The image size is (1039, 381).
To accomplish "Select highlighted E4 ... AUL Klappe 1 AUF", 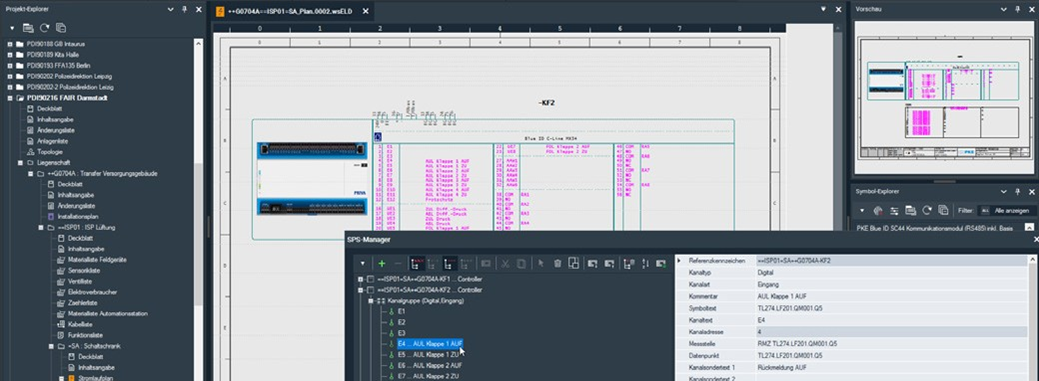I will pyautogui.click(x=430, y=344).
